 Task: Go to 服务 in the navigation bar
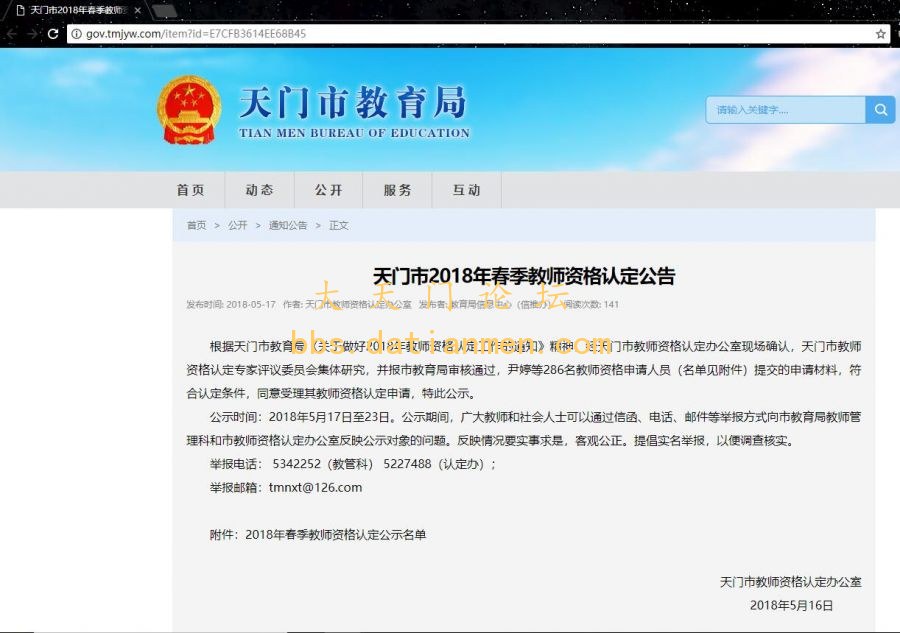(398, 190)
